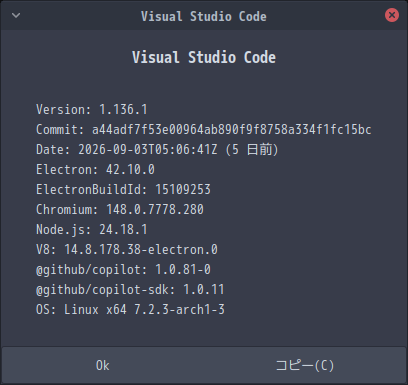The width and height of the screenshot is (408, 385).
Task: Click the Node.js: 24.18.1 line
Action: (92, 230)
